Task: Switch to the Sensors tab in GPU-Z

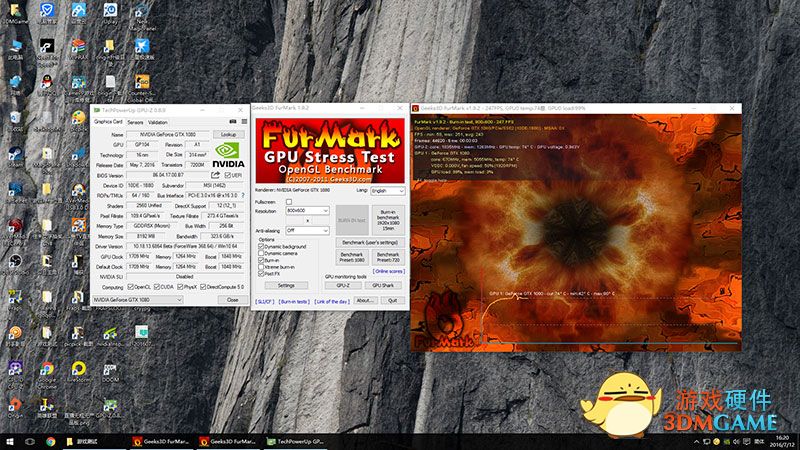Action: 134,121
